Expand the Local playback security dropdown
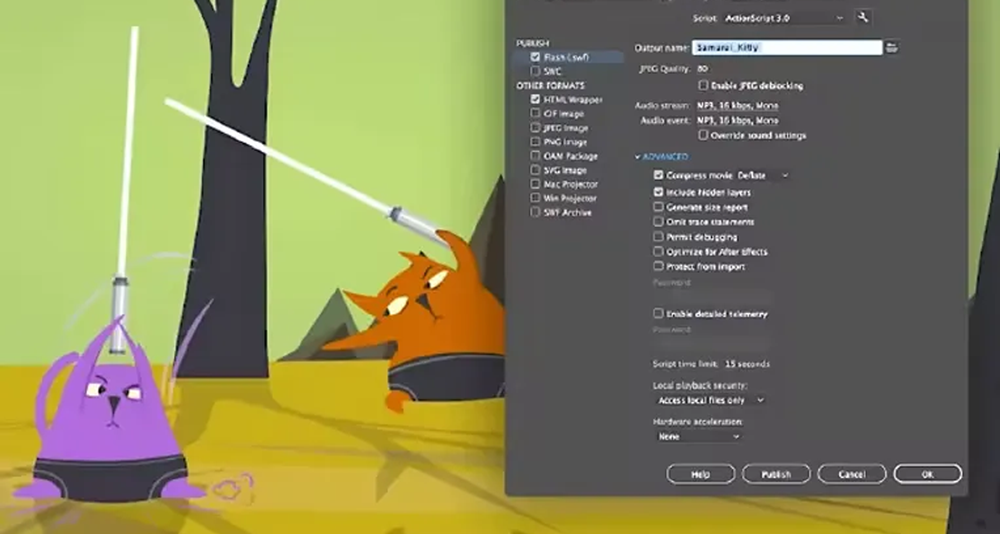Screen dimensions: 1000x534 tap(710, 400)
